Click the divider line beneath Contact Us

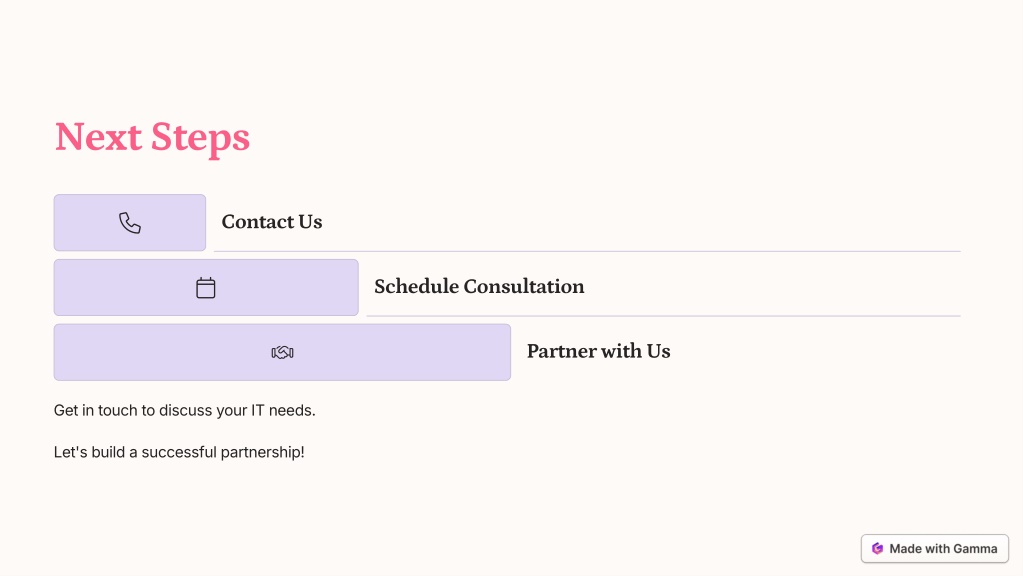click(587, 251)
